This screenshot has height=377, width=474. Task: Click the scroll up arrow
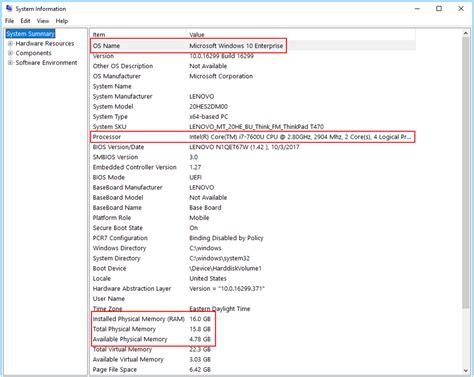(465, 33)
